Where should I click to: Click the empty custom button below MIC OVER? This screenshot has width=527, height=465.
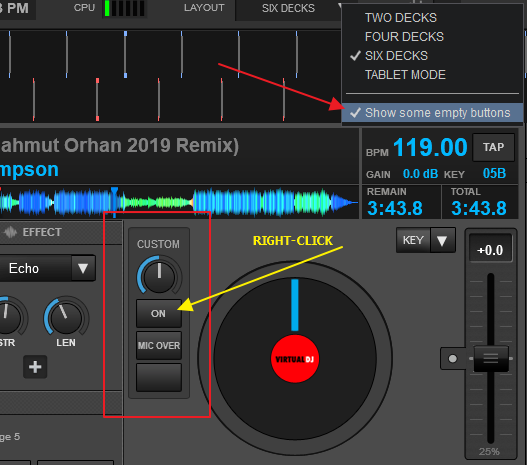click(159, 377)
